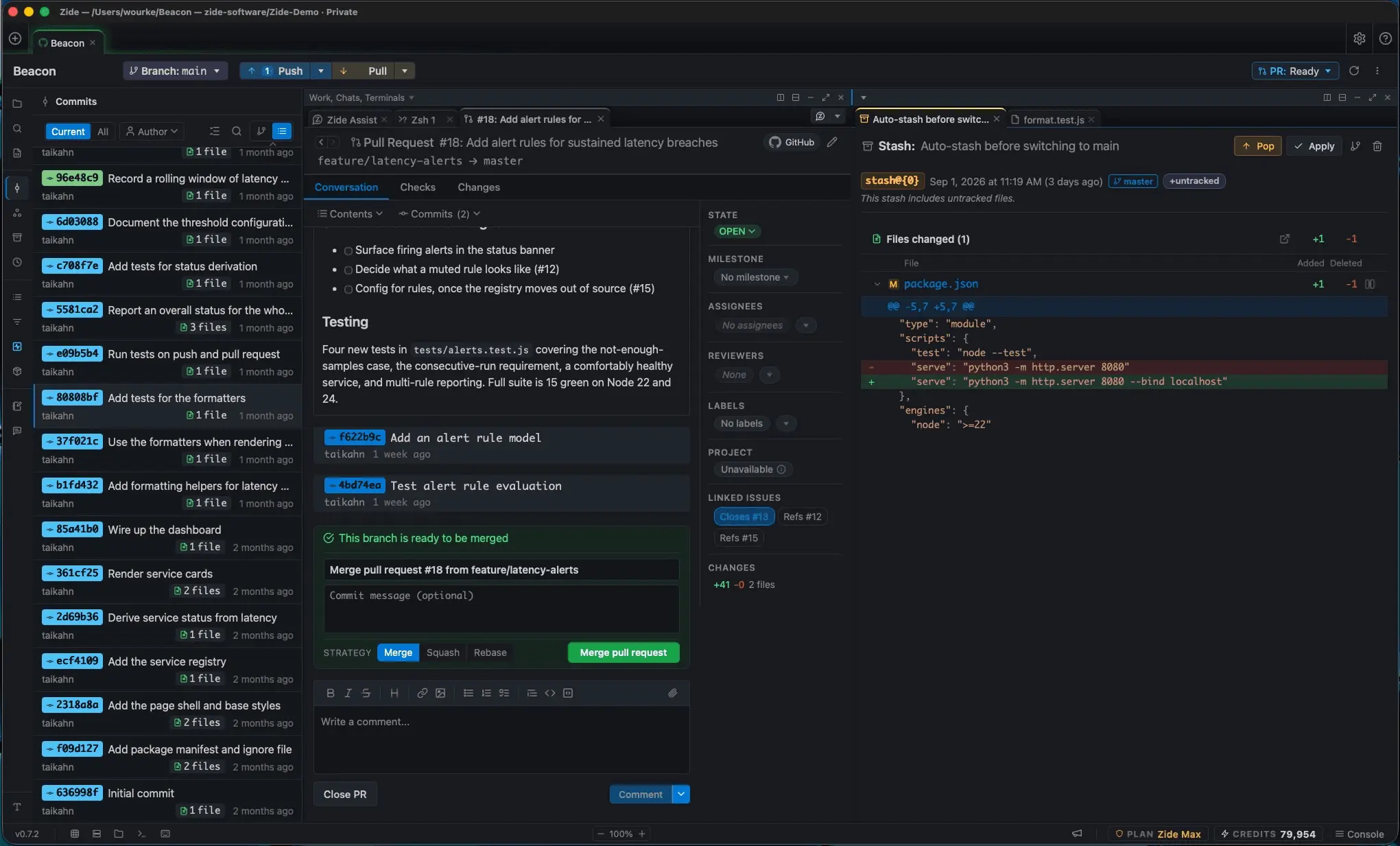
Task: Switch to the Changes tab
Action: tap(478, 187)
